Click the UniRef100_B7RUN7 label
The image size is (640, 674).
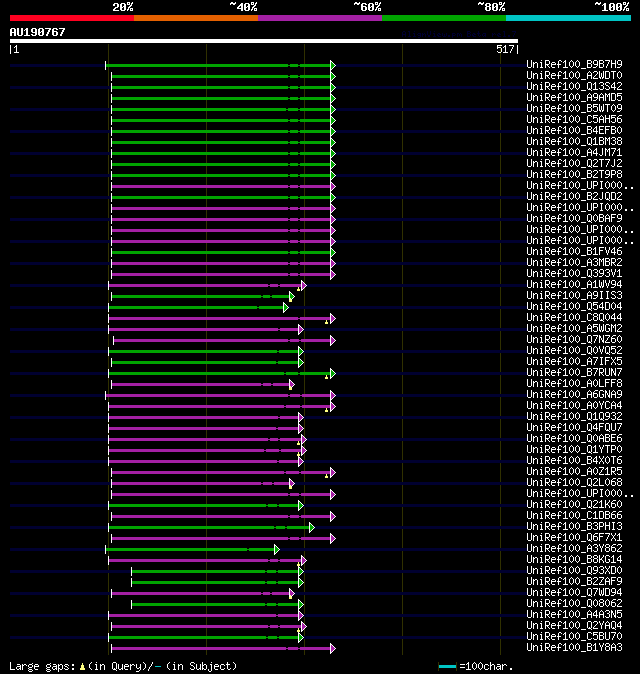[574, 373]
